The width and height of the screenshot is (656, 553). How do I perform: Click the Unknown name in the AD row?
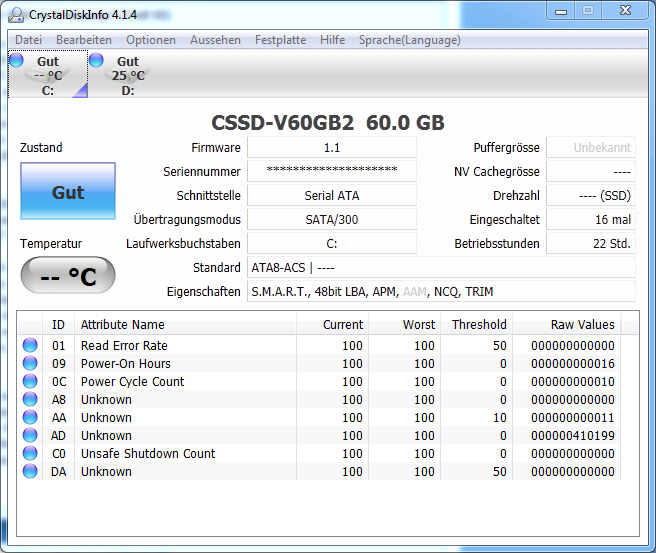click(x=106, y=435)
